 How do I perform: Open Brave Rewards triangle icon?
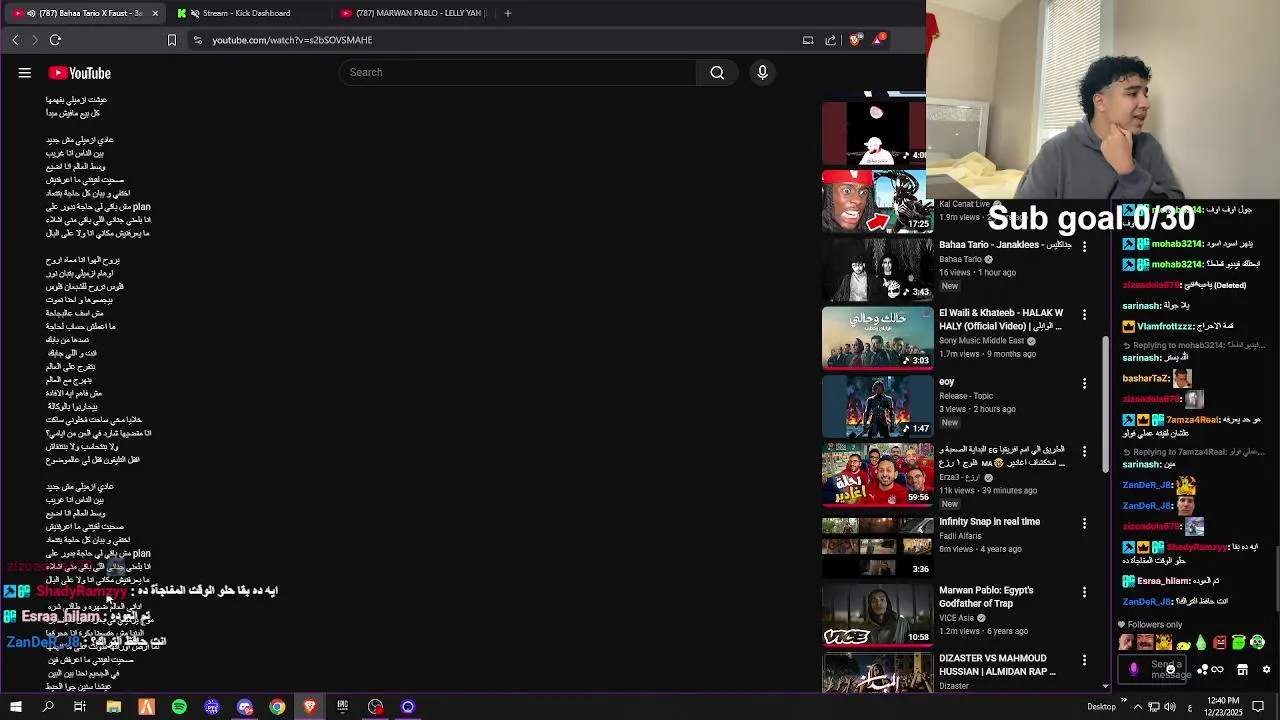coord(878,40)
